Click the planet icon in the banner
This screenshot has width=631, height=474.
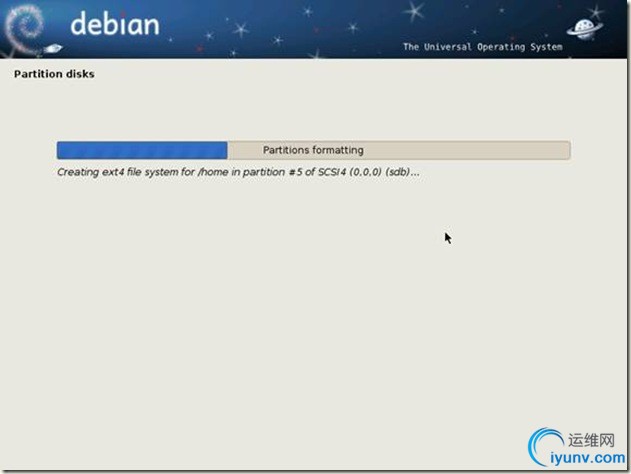pos(584,29)
